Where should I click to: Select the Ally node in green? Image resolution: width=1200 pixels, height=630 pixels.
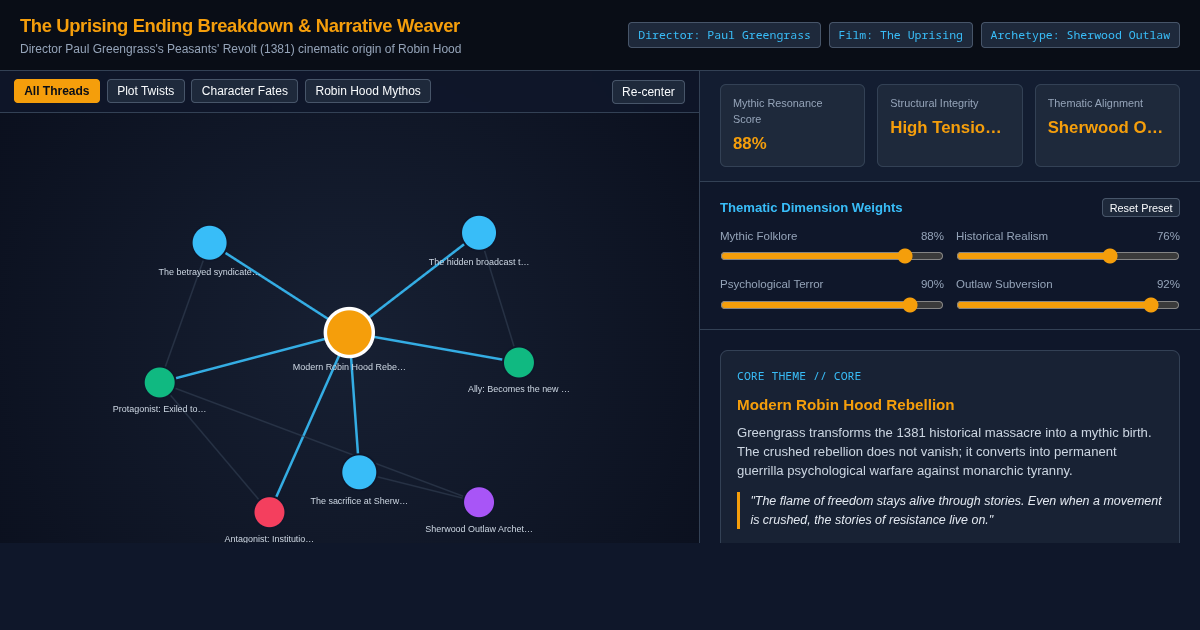[x=519, y=363]
